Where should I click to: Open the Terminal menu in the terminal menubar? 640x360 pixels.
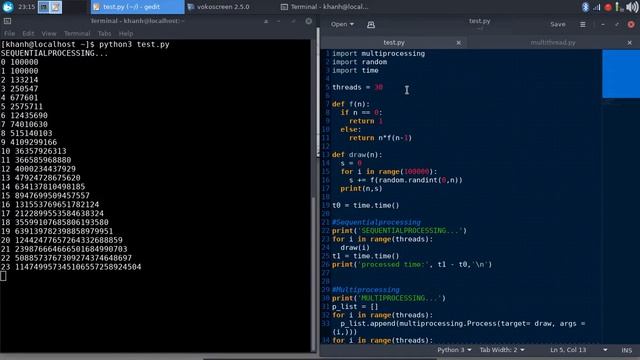77,33
